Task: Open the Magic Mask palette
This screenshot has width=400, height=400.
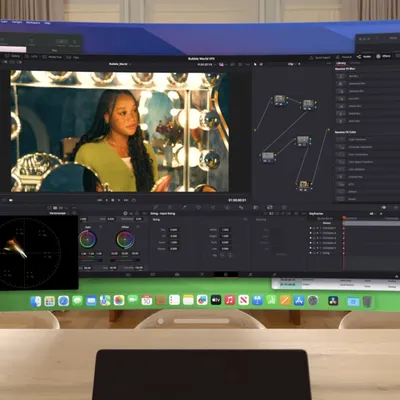Action: point(227,207)
